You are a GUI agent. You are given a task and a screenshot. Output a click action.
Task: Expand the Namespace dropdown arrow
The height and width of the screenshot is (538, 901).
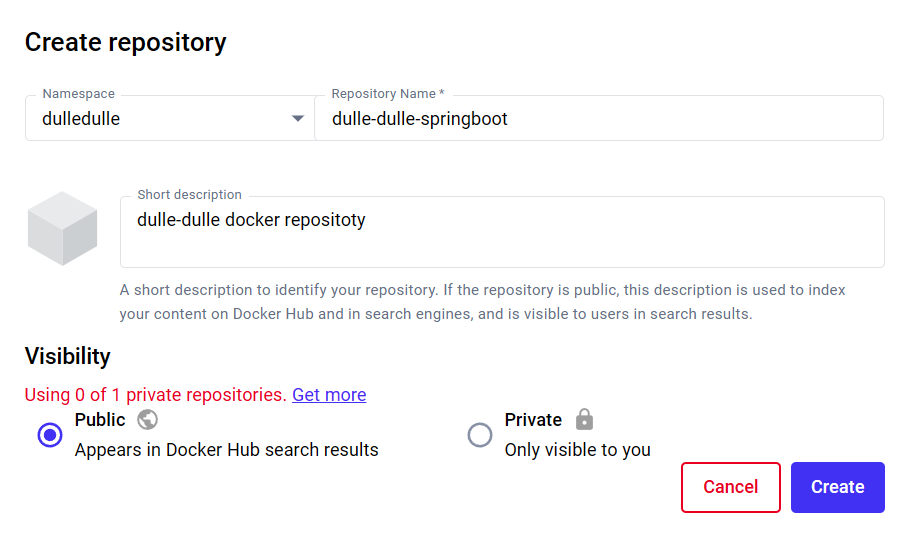[298, 118]
